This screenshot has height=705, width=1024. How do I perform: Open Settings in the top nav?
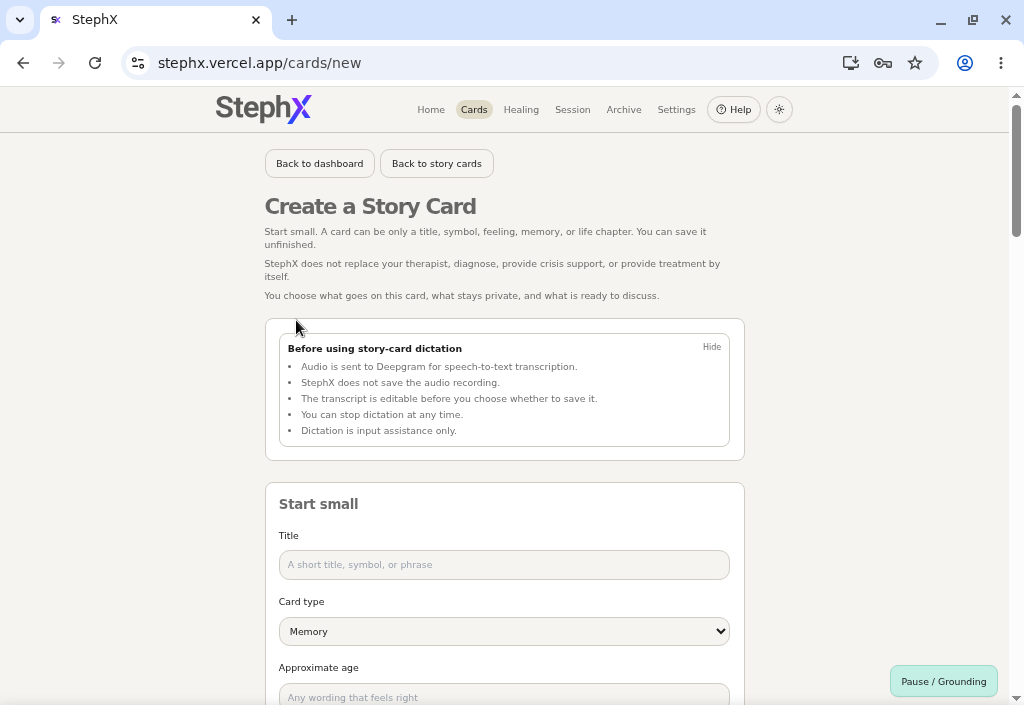click(677, 110)
